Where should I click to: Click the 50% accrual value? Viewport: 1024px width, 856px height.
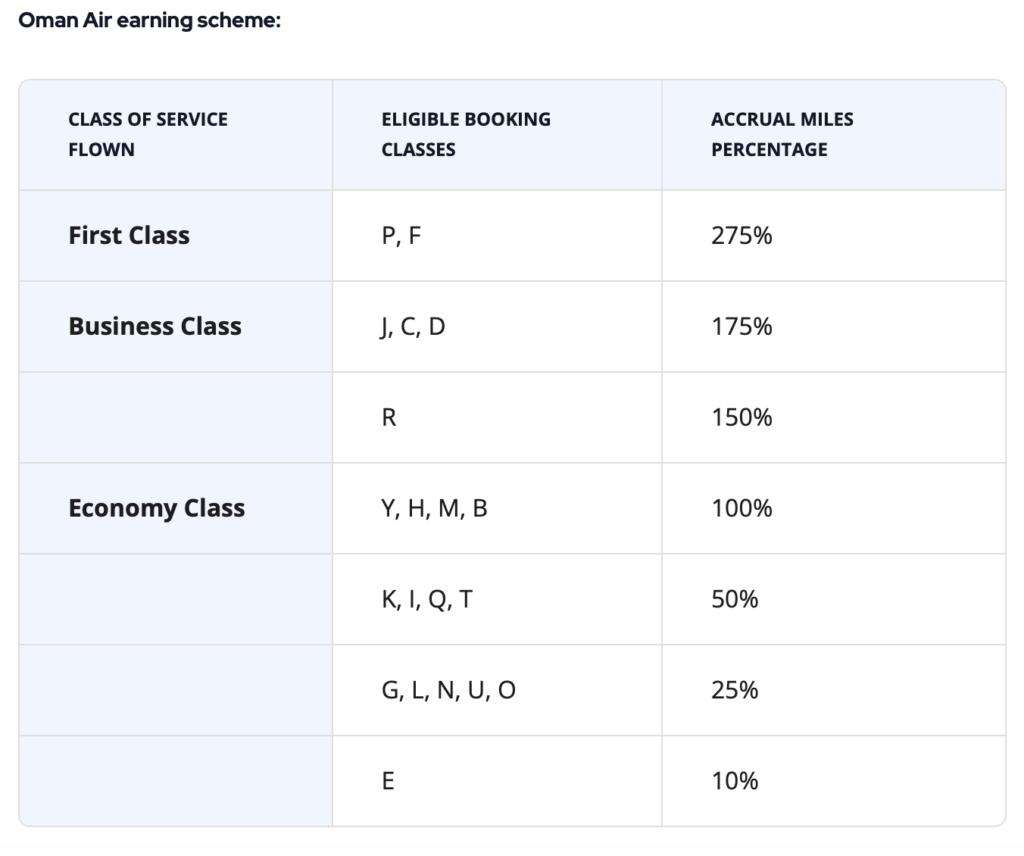point(735,599)
